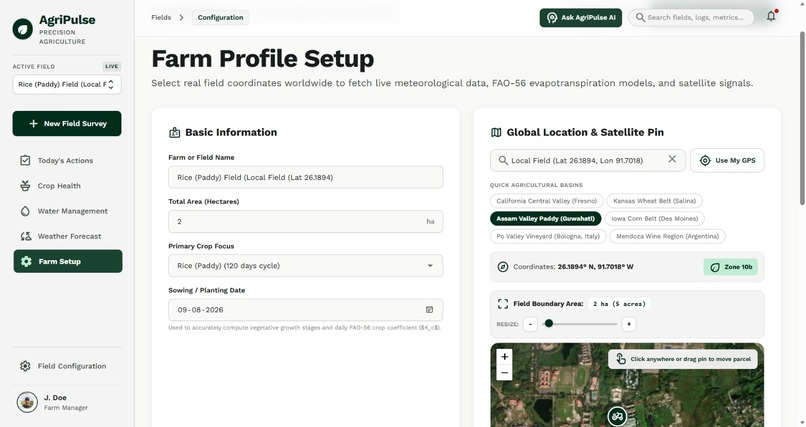
Task: Decrease field boundary with minus button
Action: [530, 324]
